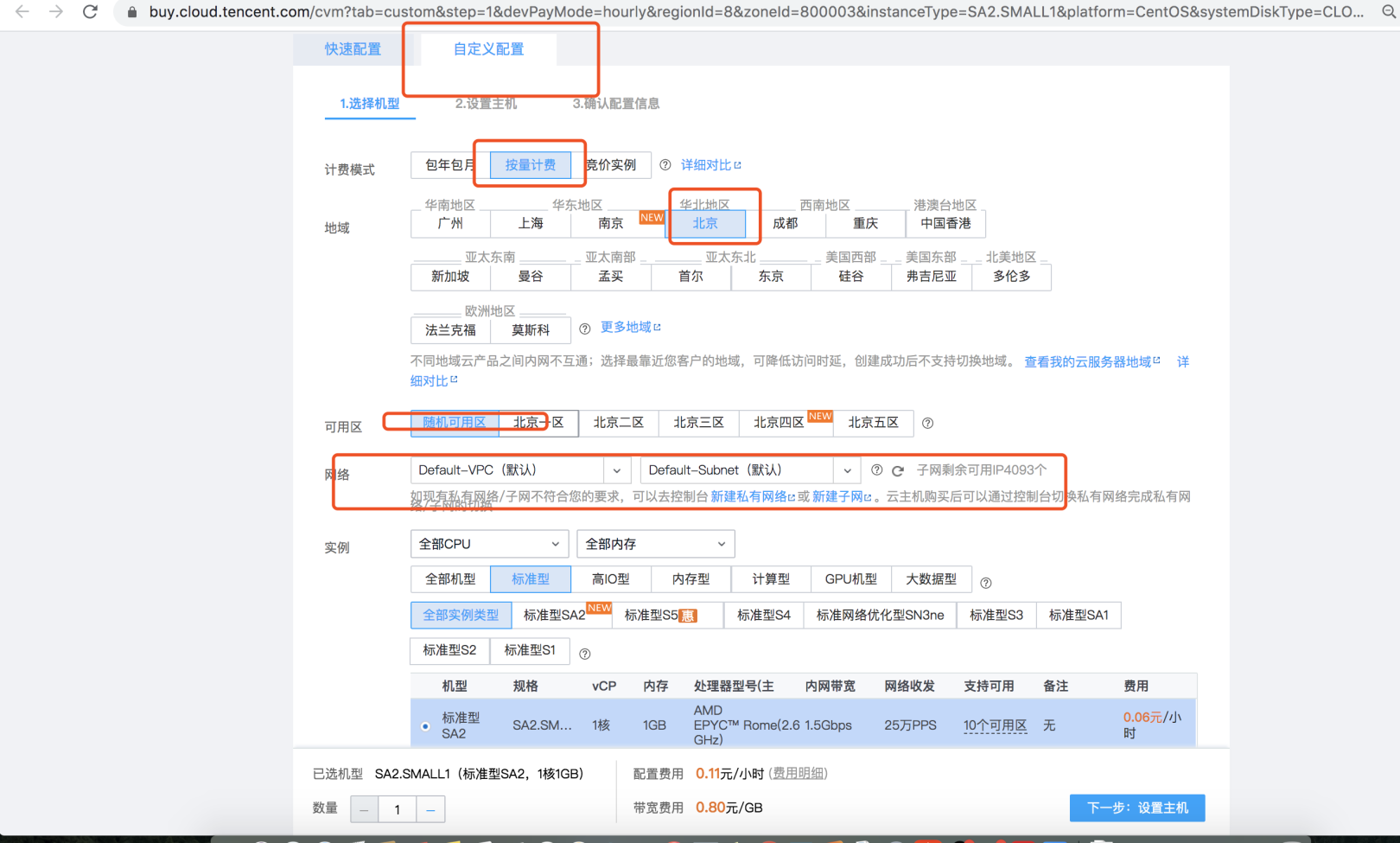Decrease quantity with the left stepper button
The image size is (1400, 843).
(x=365, y=809)
